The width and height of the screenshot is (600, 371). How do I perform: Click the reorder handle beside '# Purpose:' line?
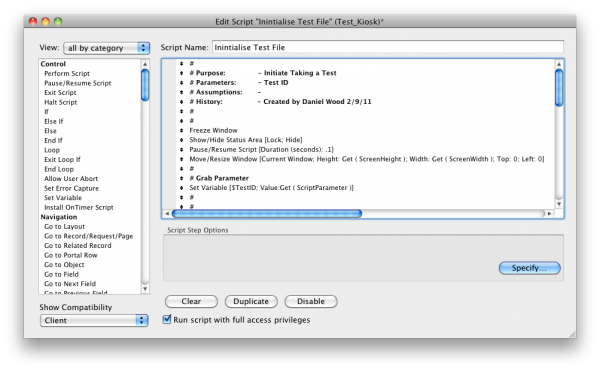click(x=181, y=73)
